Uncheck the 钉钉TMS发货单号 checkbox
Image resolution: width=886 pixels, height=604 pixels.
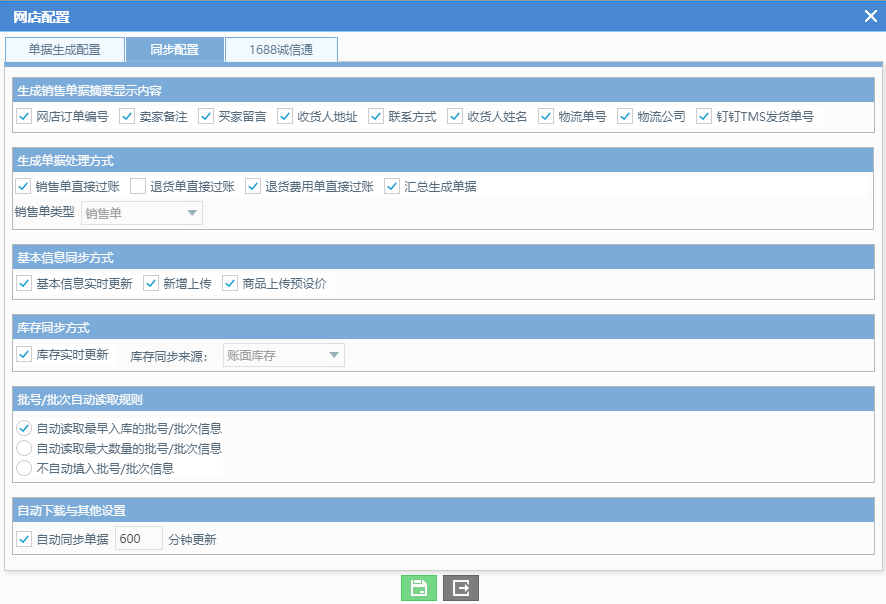click(704, 116)
